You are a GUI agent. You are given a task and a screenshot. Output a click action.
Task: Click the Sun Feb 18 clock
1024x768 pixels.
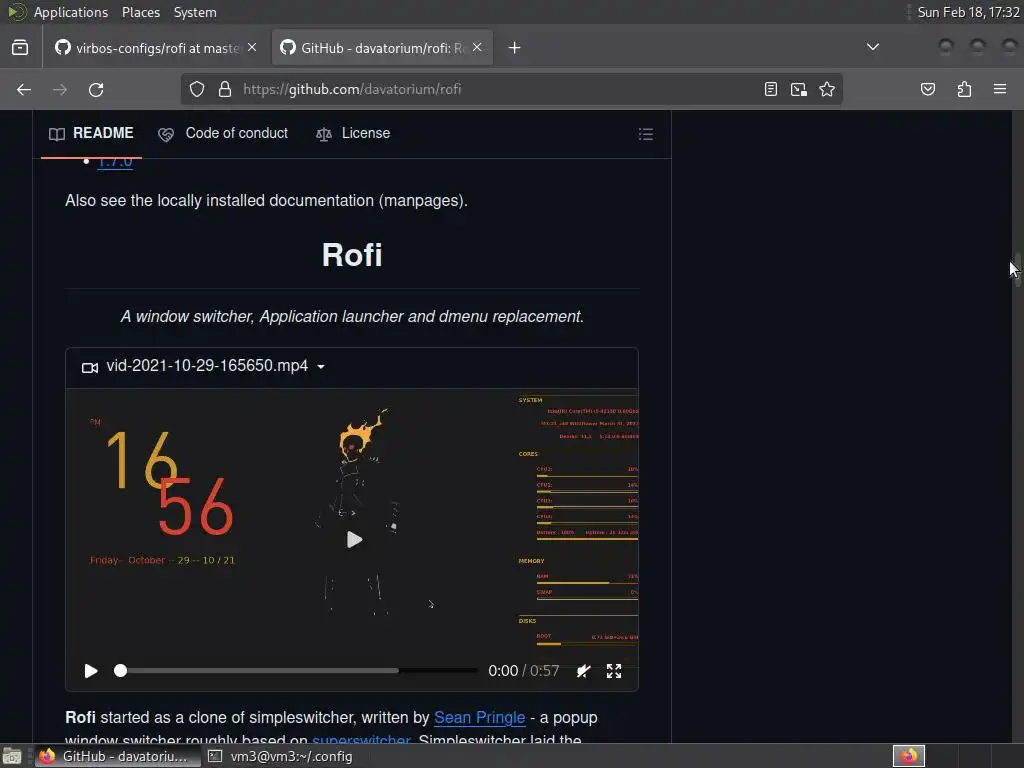(968, 12)
